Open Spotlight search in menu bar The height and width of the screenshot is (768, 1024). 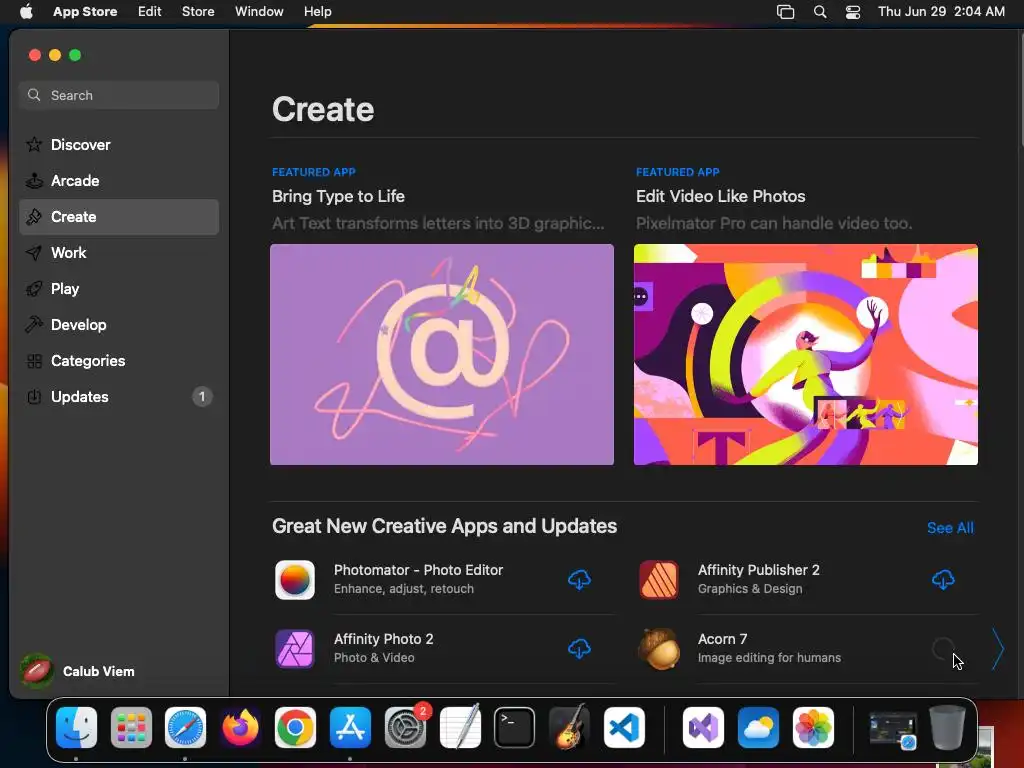820,12
